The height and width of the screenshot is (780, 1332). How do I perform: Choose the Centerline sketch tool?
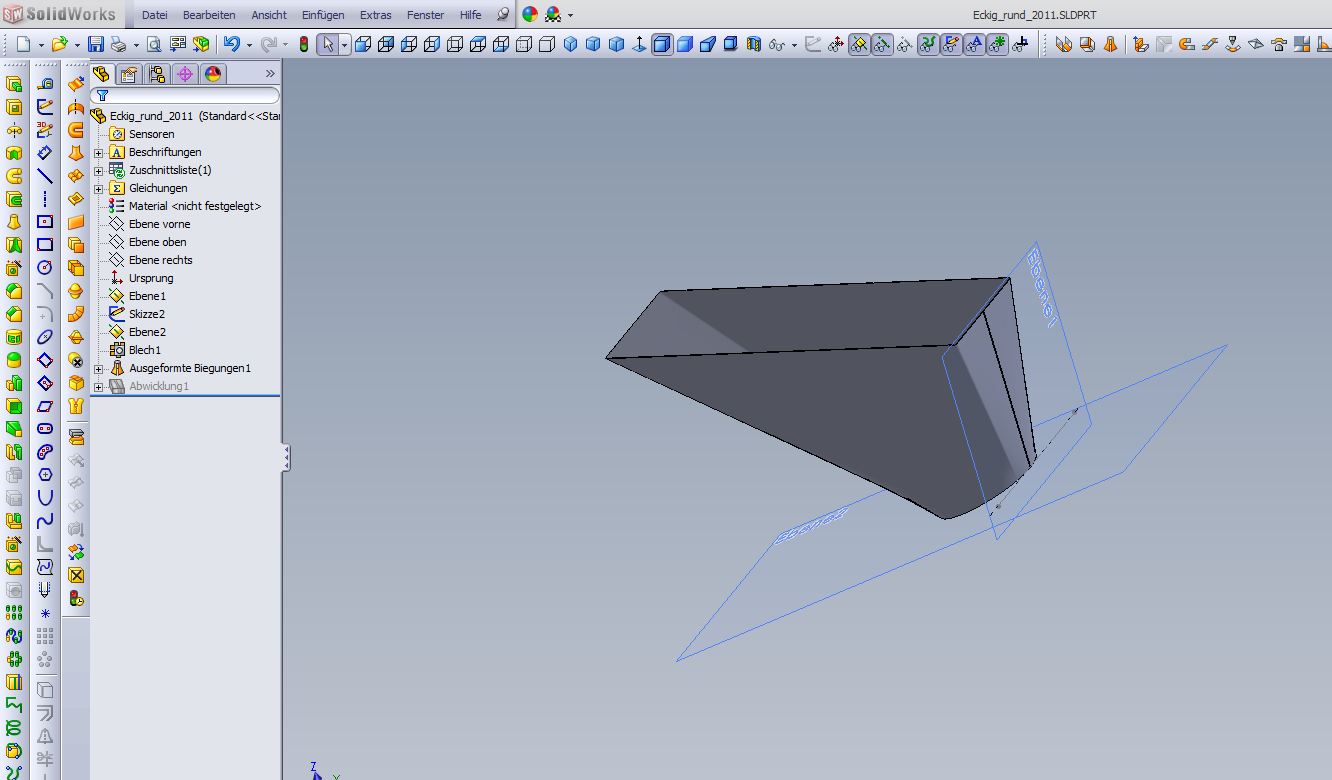click(x=45, y=199)
